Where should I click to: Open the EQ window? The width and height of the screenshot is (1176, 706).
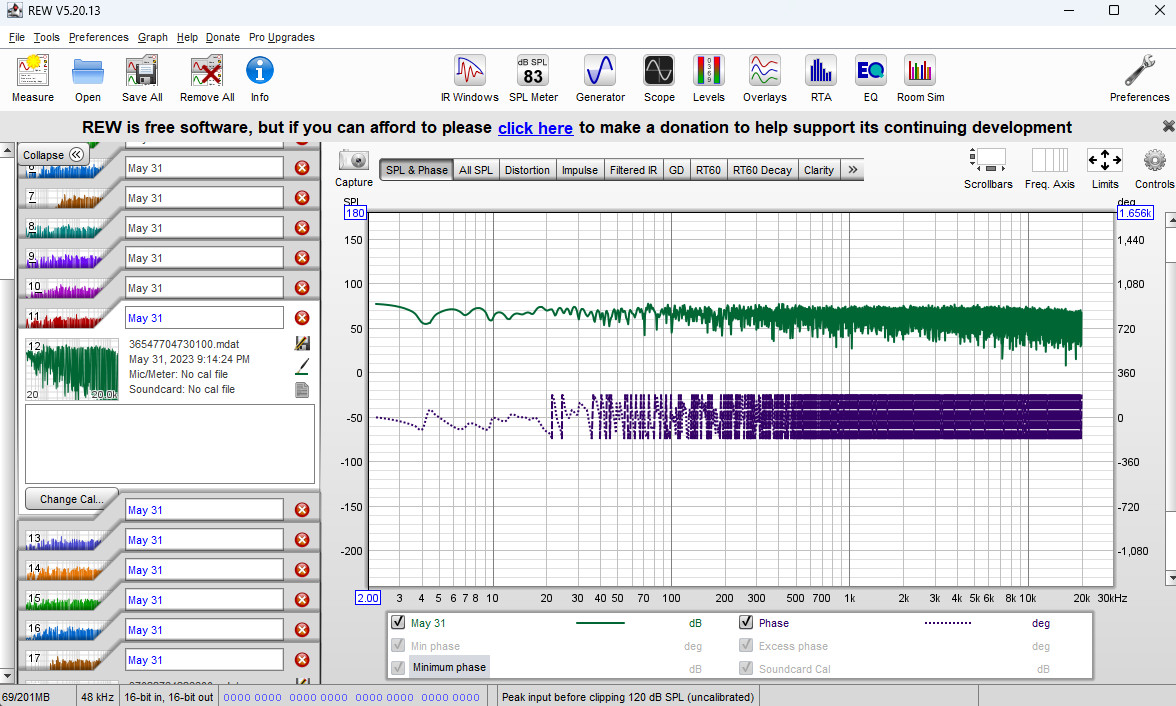click(x=870, y=71)
